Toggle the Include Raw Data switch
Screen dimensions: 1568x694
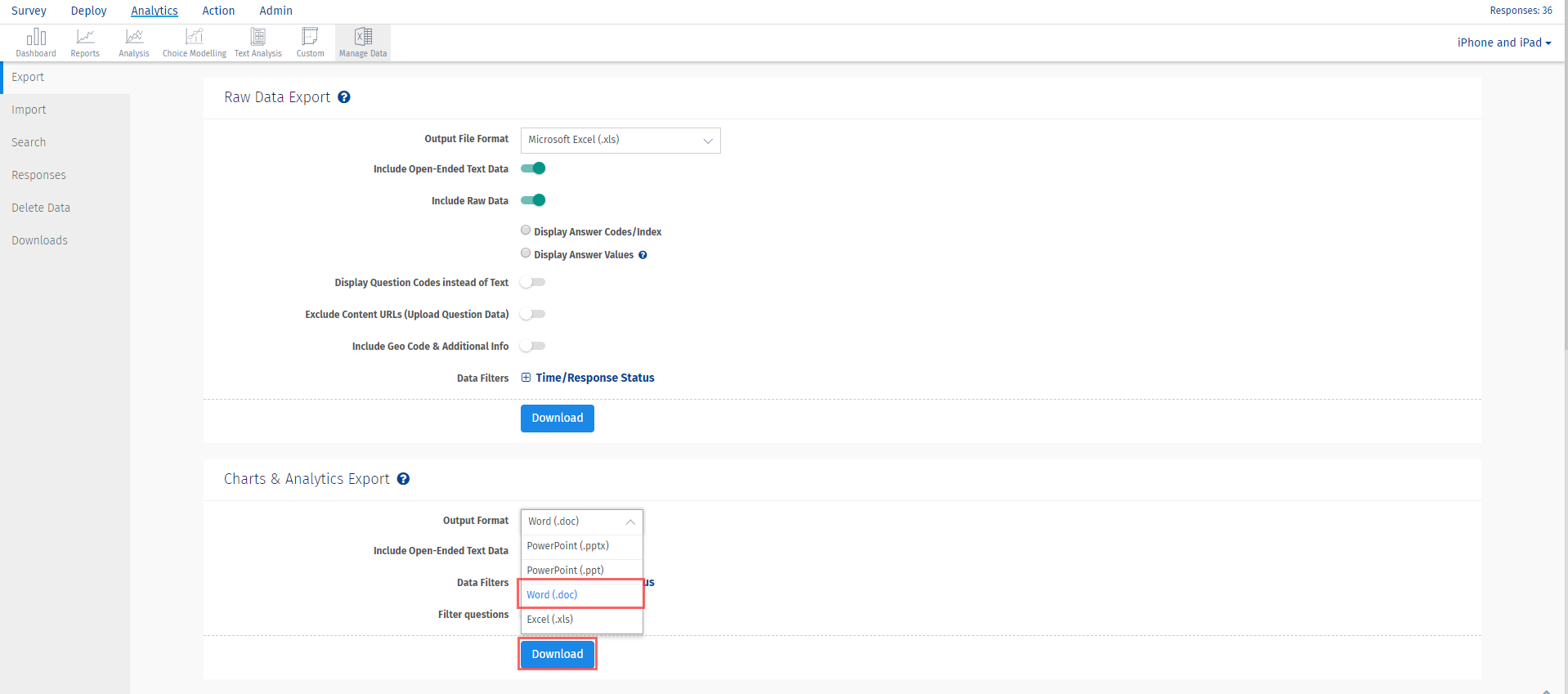[x=533, y=200]
